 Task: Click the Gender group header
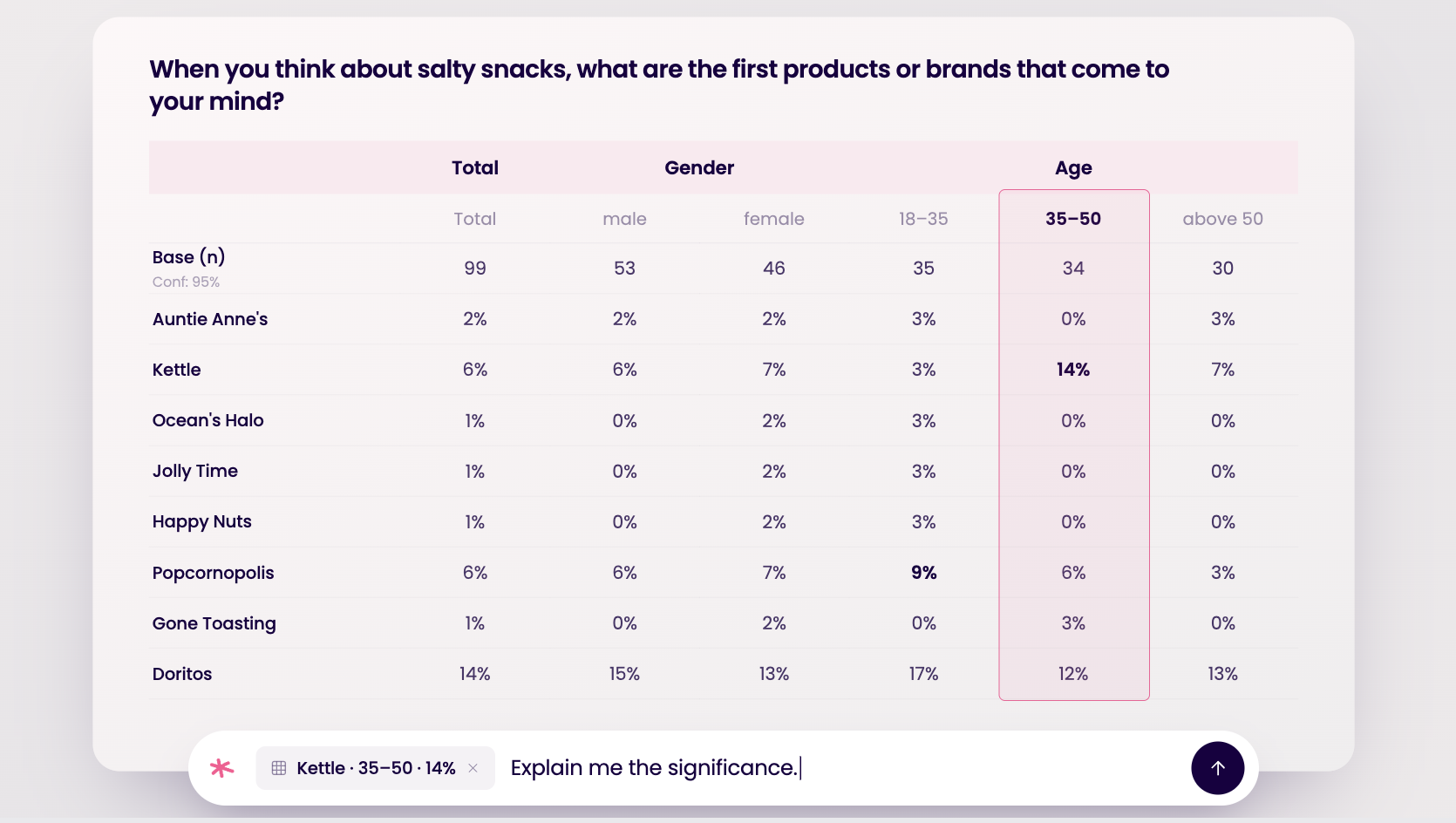(x=699, y=167)
